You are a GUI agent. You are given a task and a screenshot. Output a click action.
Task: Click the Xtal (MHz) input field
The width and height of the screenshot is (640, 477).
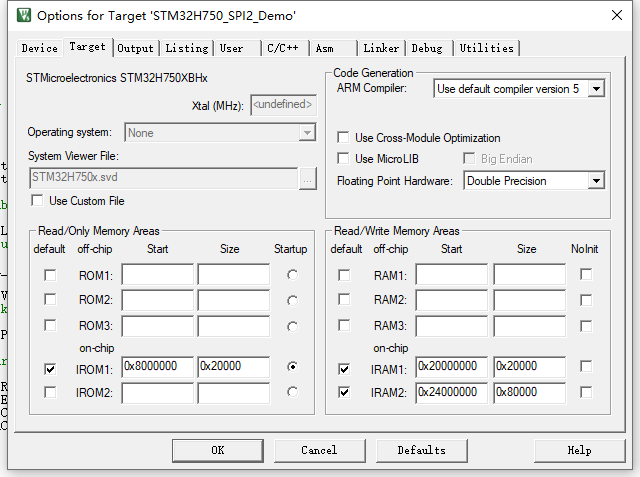tap(283, 105)
